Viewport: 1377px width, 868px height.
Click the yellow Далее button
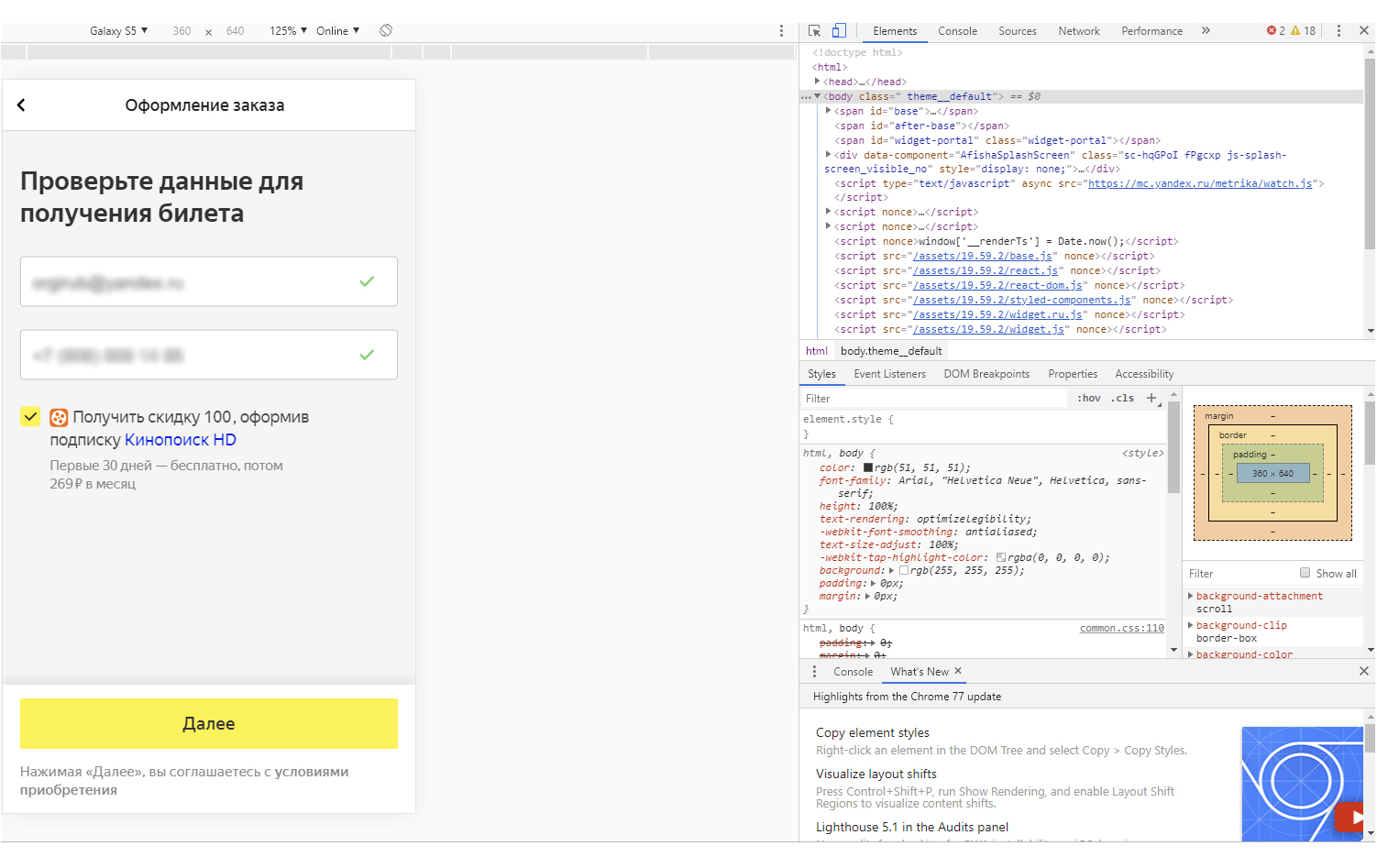pos(209,724)
